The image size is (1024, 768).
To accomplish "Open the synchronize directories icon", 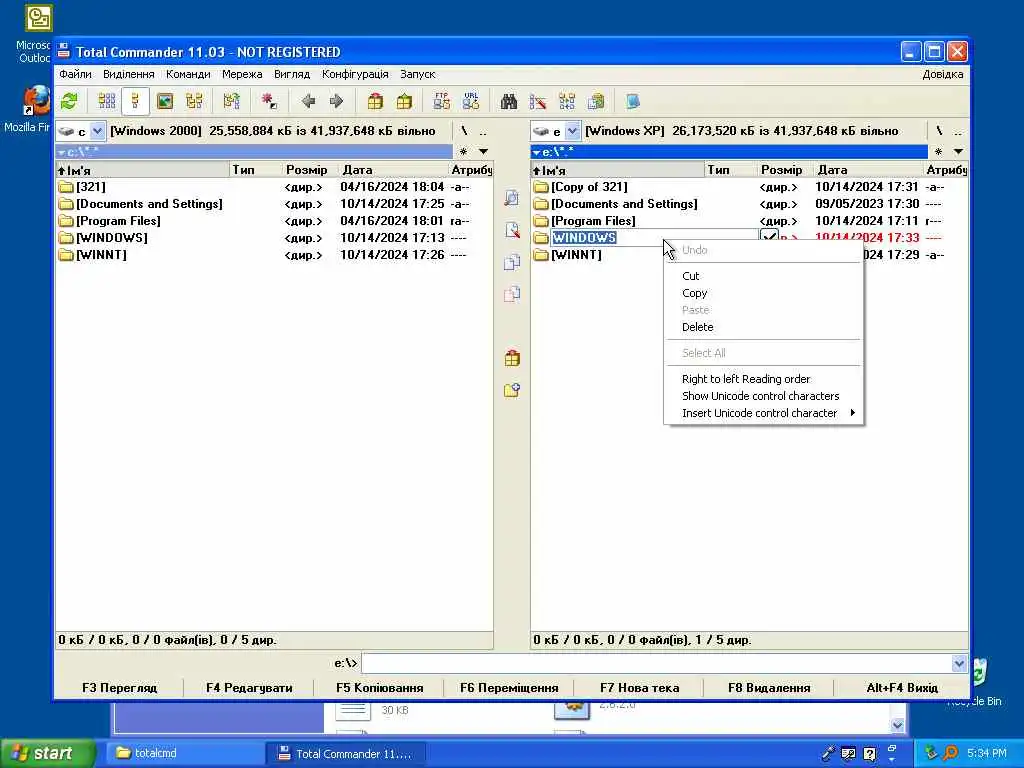I will pos(567,101).
